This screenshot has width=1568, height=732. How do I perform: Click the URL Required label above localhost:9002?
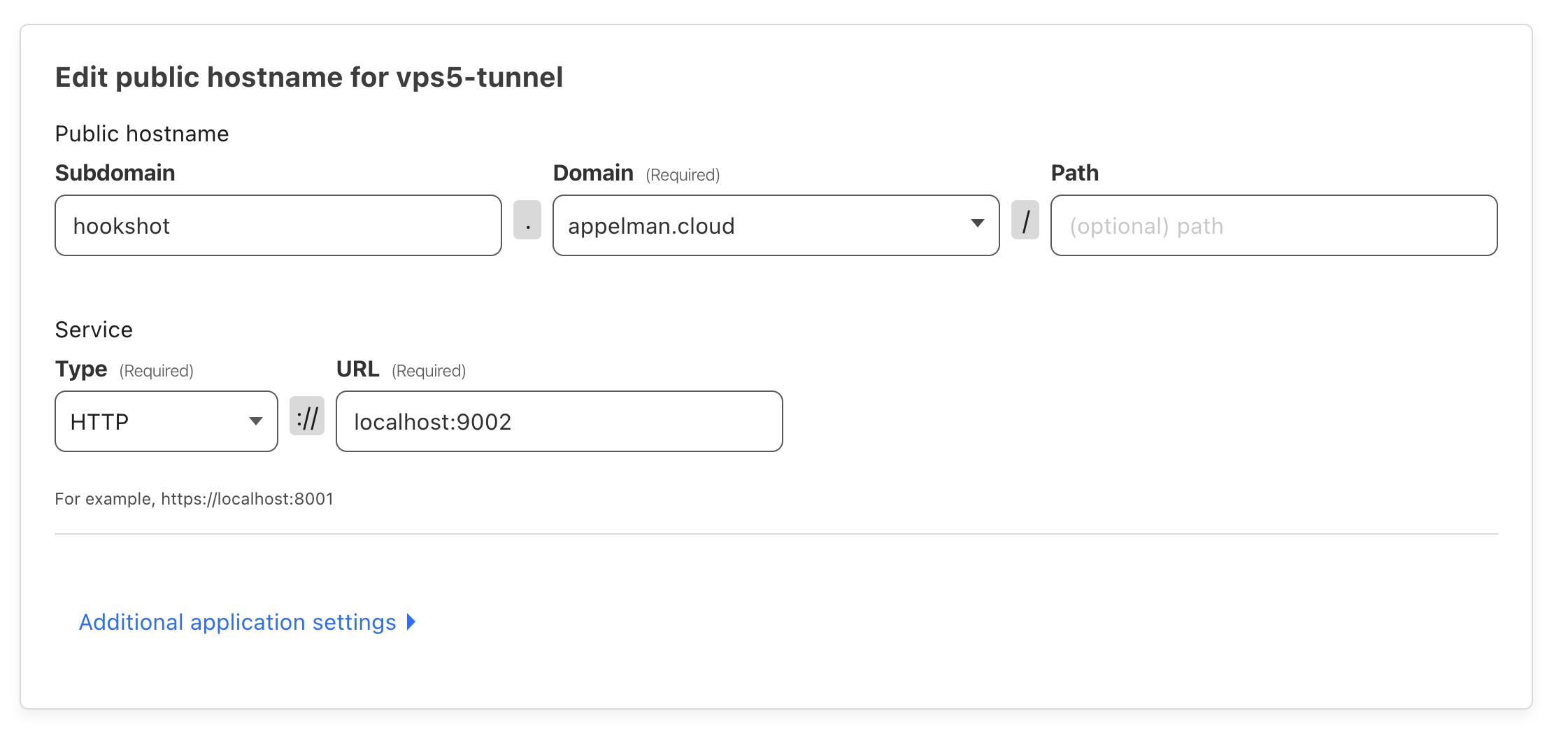click(x=357, y=369)
